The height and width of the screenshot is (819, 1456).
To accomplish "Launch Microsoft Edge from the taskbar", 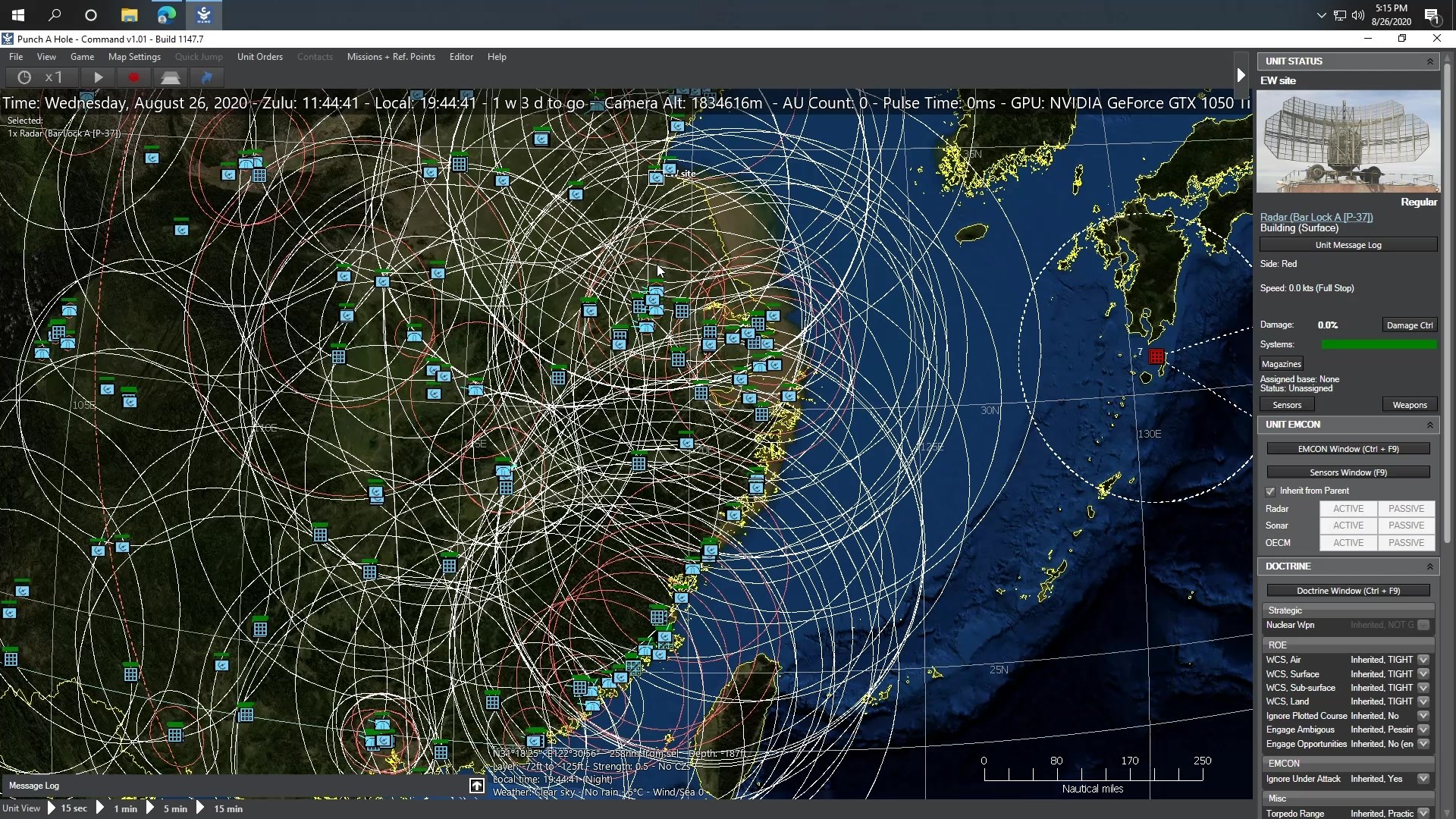I will (166, 14).
